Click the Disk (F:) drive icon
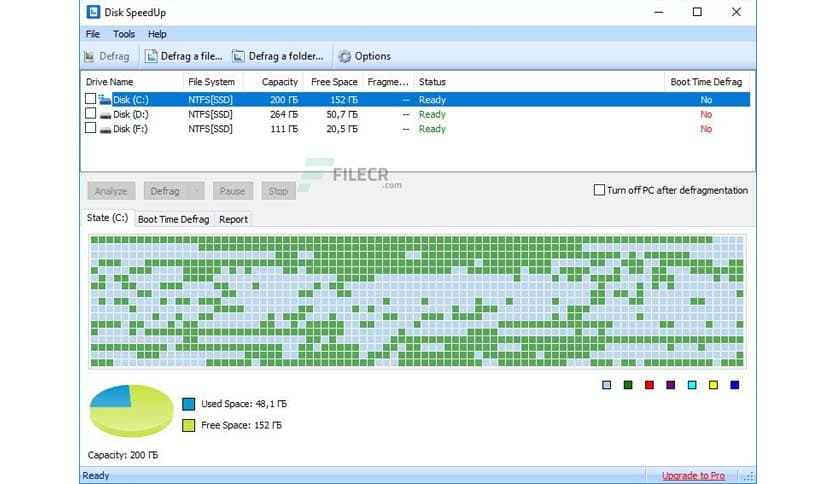The image size is (836, 484). [105, 130]
